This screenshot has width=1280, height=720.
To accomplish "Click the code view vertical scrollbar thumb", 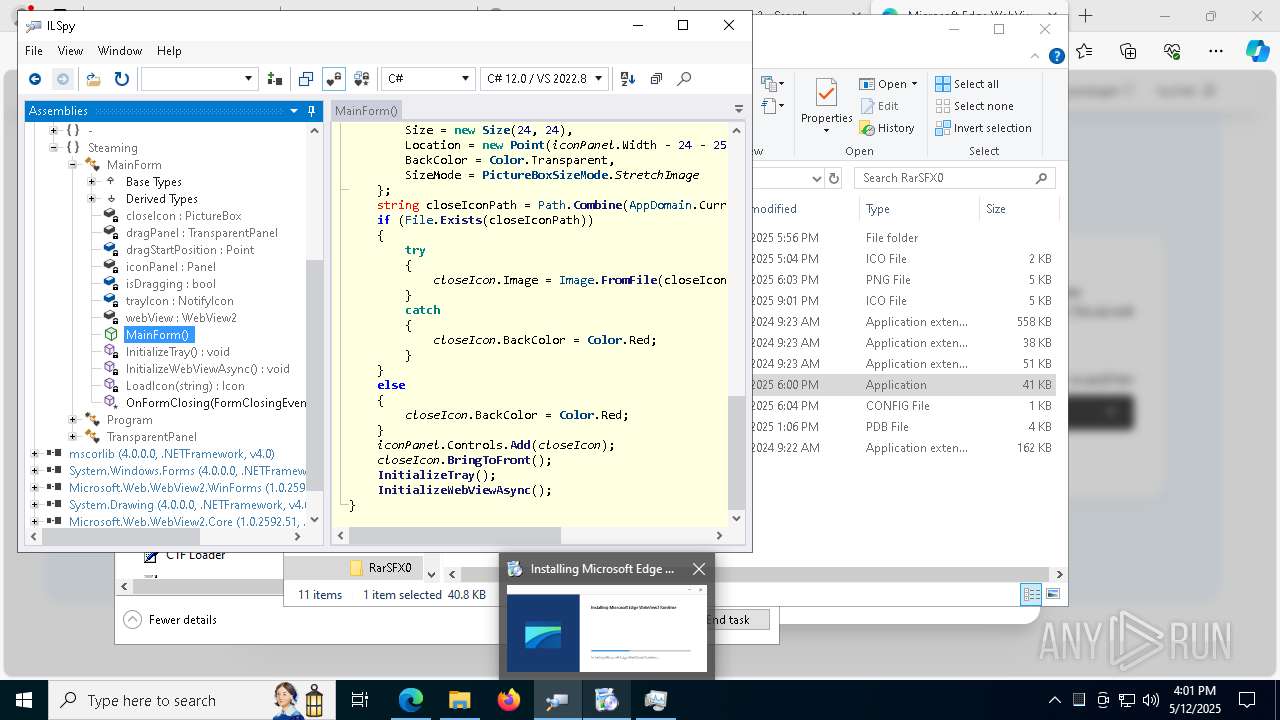I will coord(737,452).
